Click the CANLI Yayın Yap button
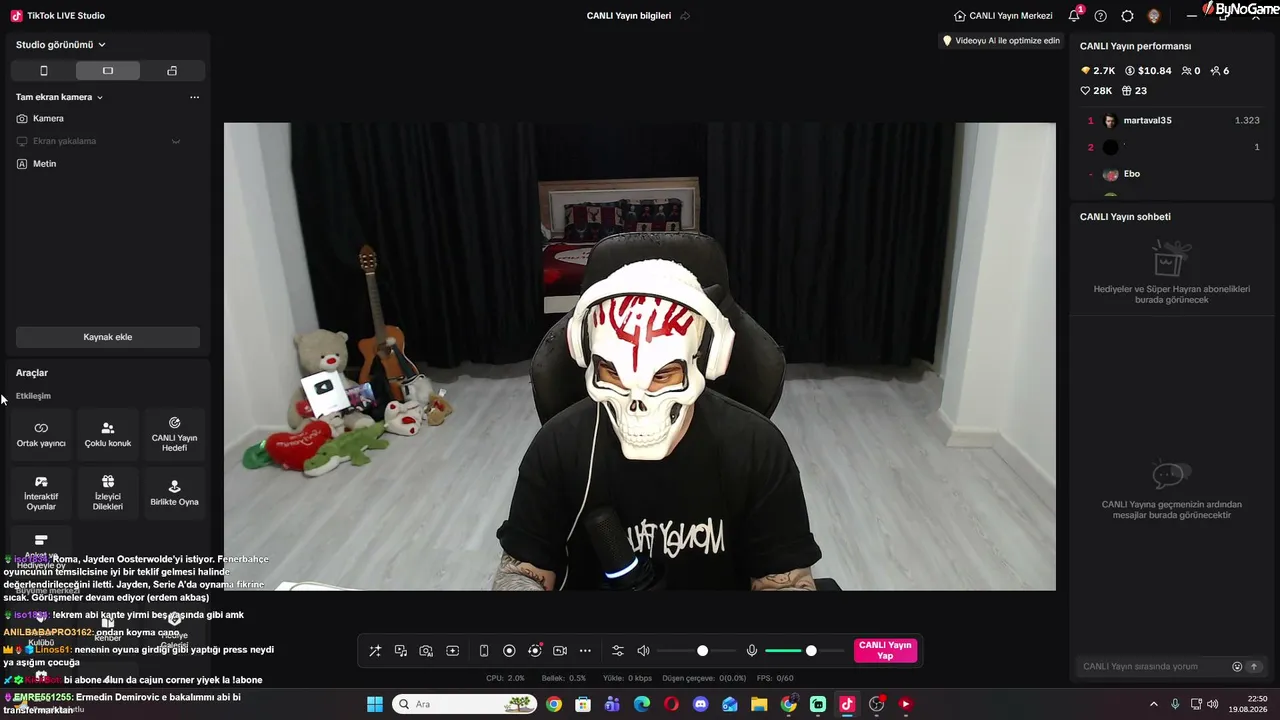 click(x=885, y=651)
